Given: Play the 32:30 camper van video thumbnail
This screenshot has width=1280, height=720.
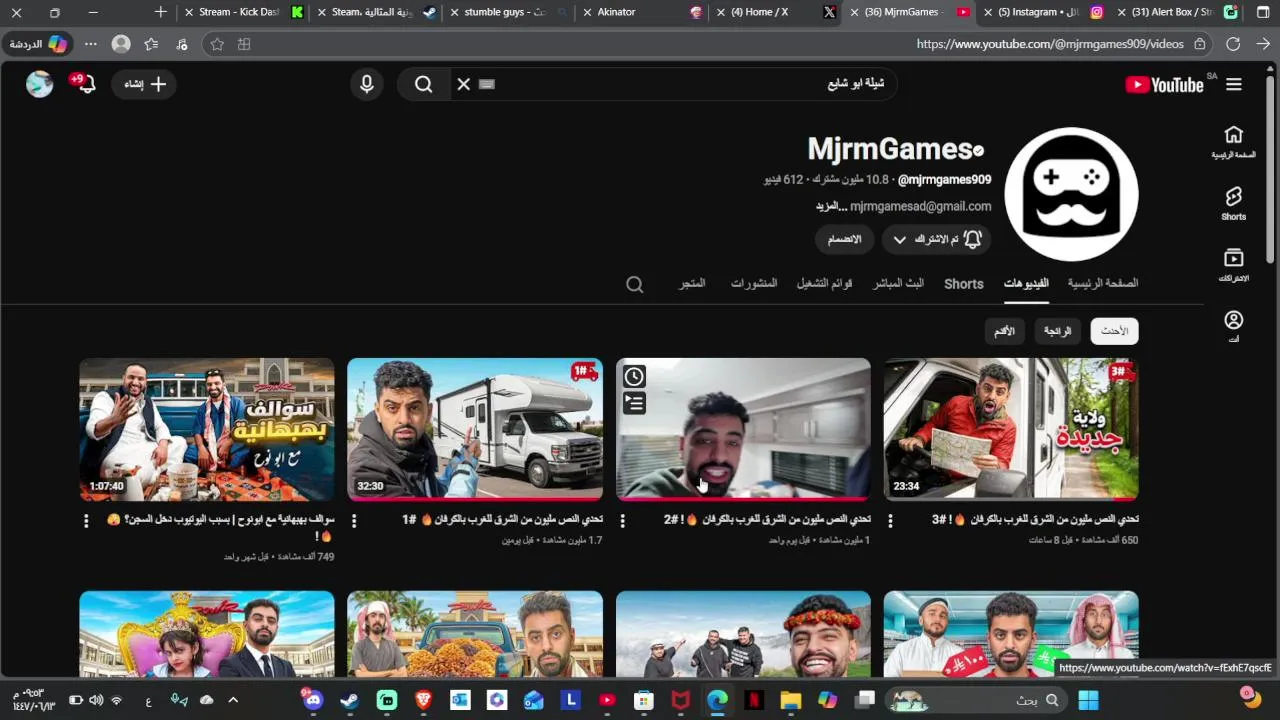Looking at the screenshot, I should click(475, 429).
